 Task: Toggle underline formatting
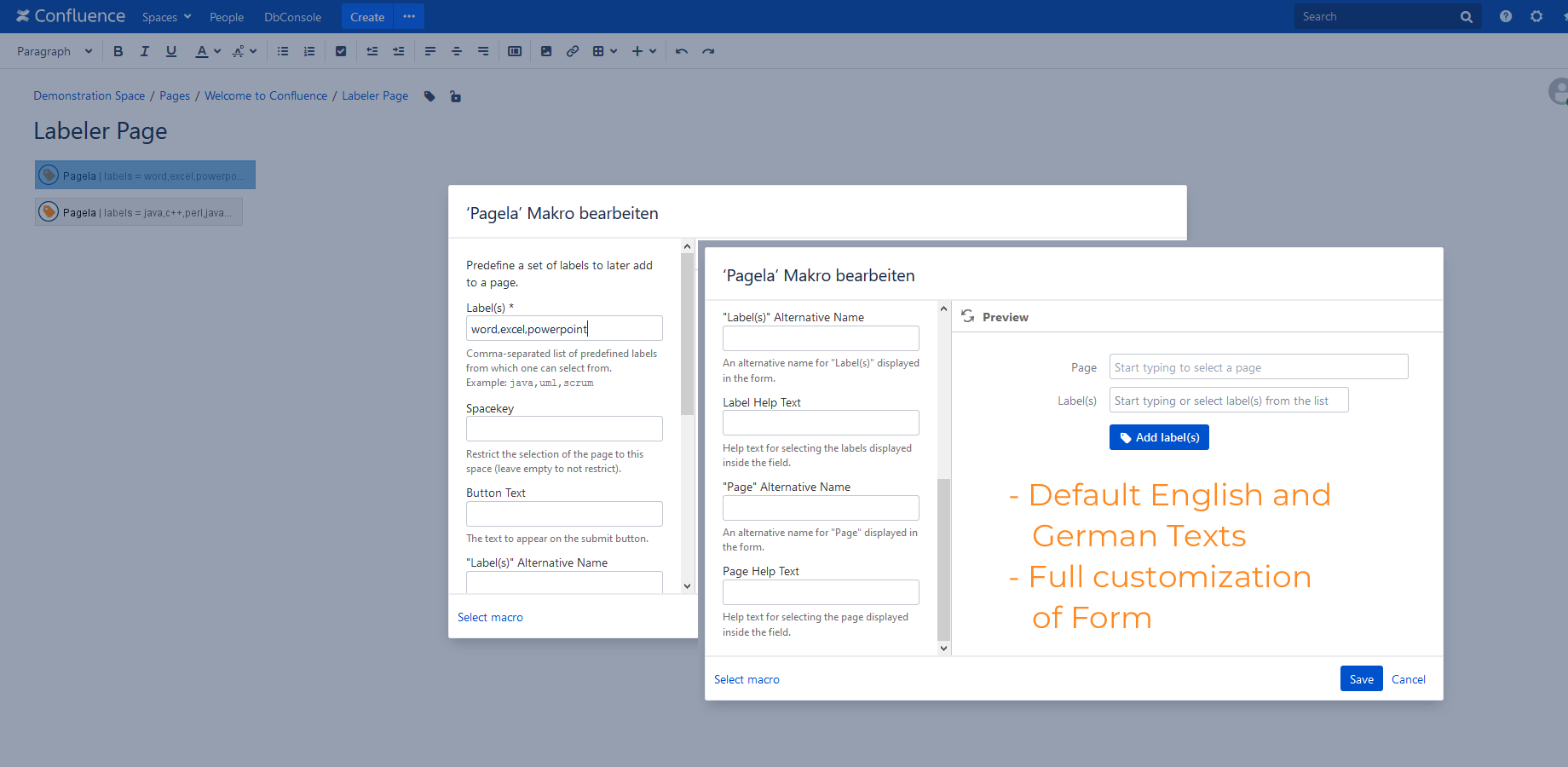(171, 51)
